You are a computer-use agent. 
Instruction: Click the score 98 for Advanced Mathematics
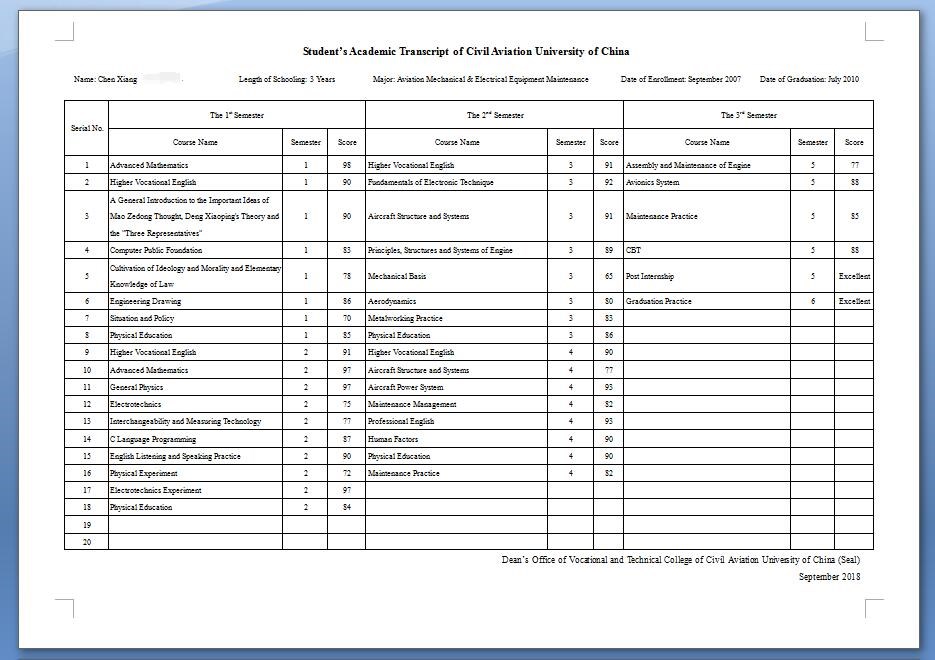(347, 165)
